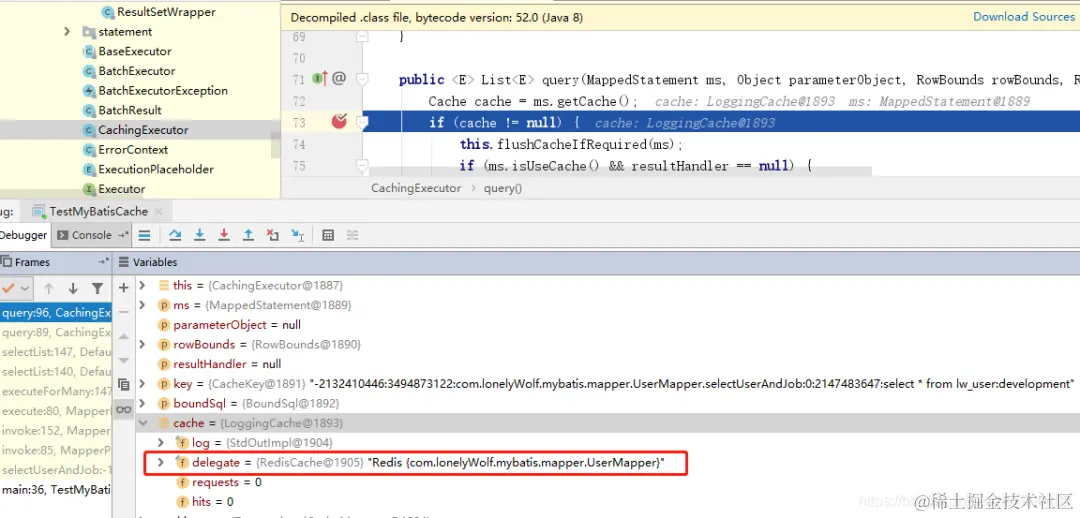Expand the ms MappedStatement variable
The height and width of the screenshot is (518, 1080).
point(143,304)
